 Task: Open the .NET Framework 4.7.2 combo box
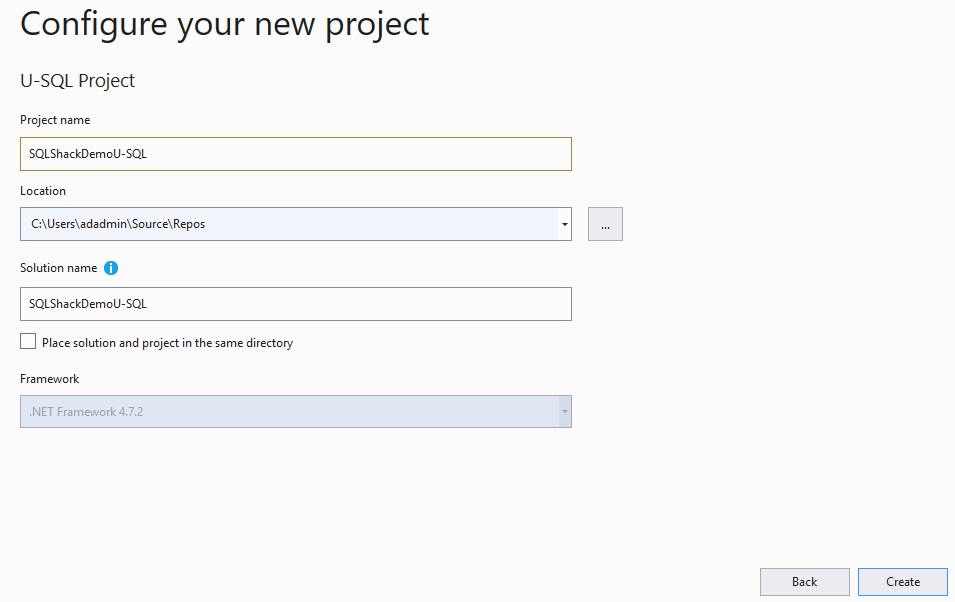288,411
